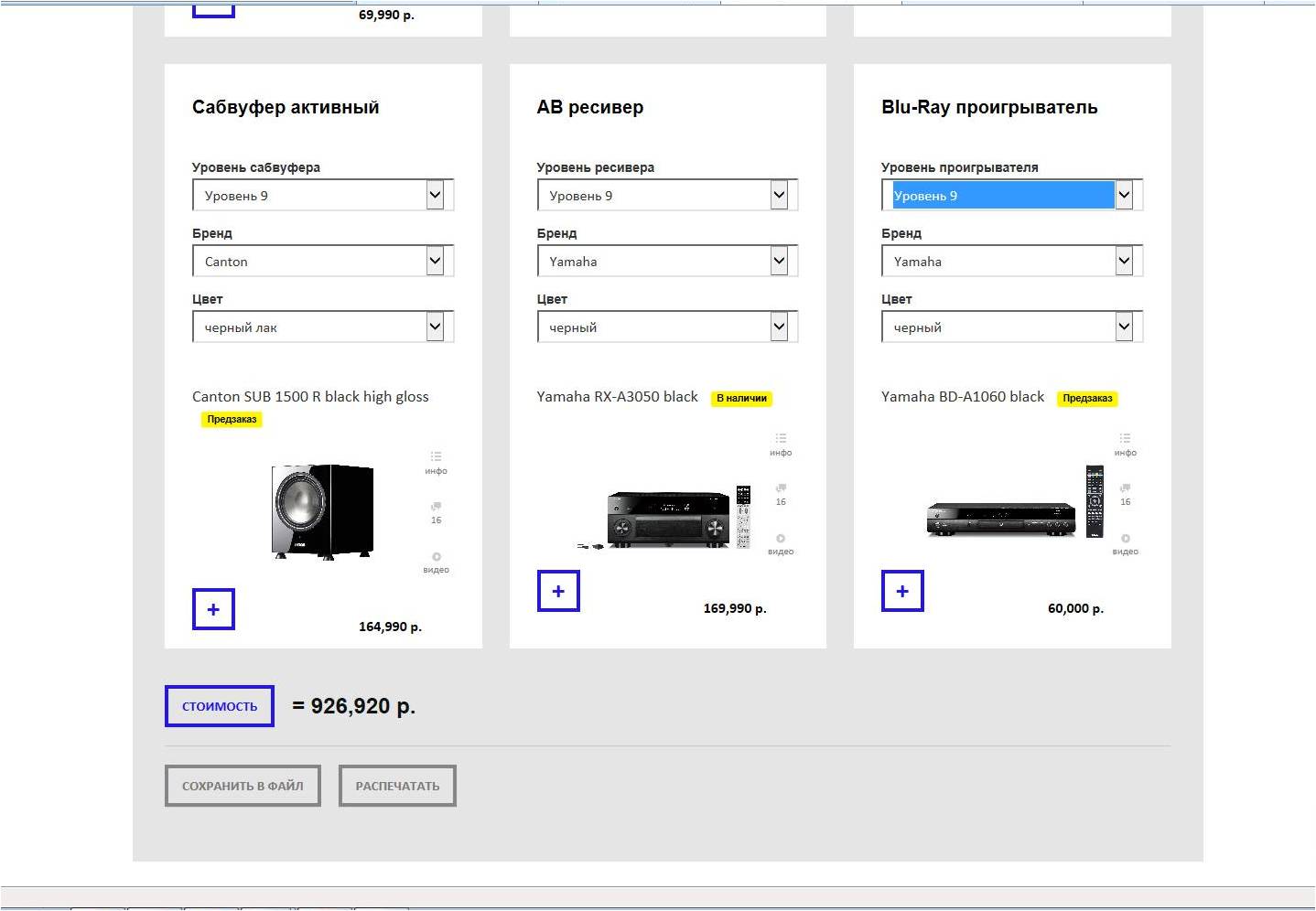Click the 60,000 р. price
1316x911 pixels.
tap(1075, 608)
